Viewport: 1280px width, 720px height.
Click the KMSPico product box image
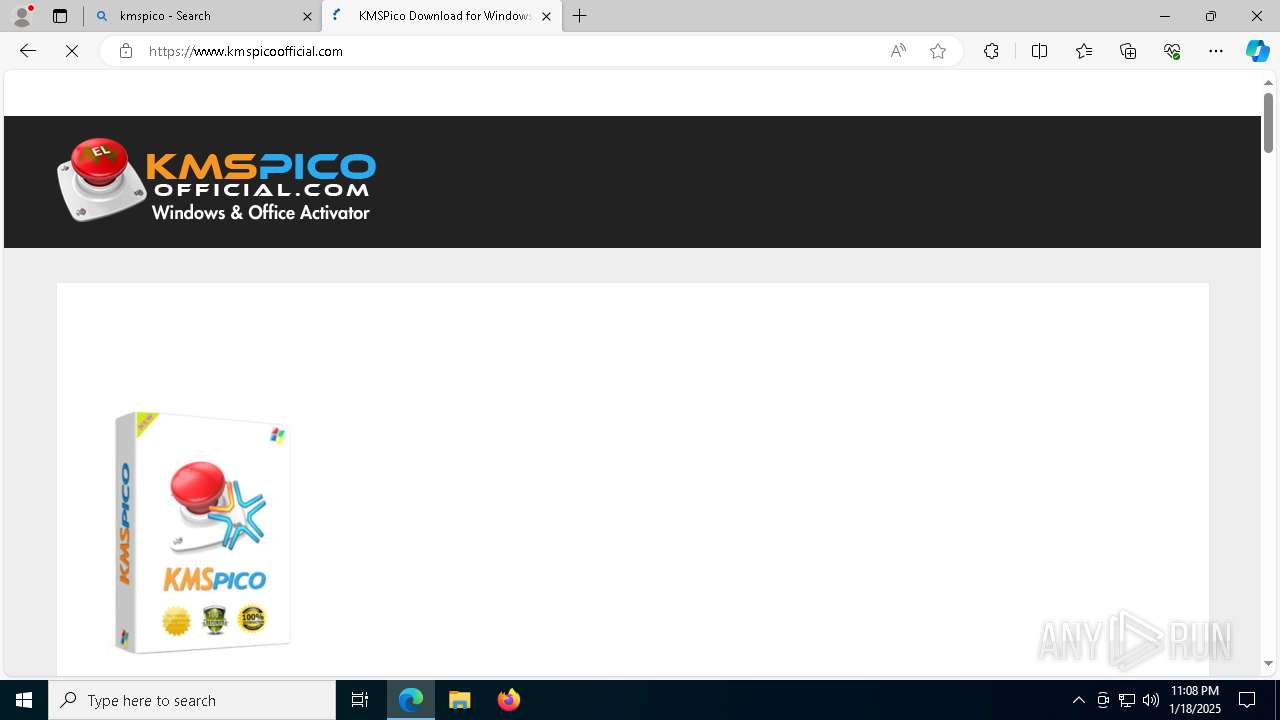[x=202, y=532]
